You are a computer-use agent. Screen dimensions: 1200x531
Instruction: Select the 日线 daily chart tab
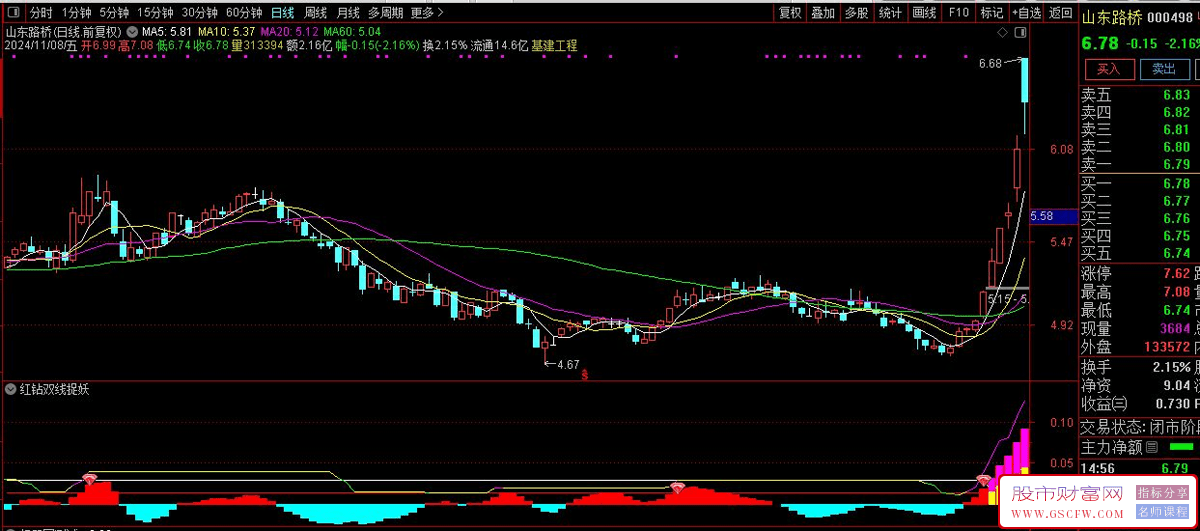pos(283,13)
